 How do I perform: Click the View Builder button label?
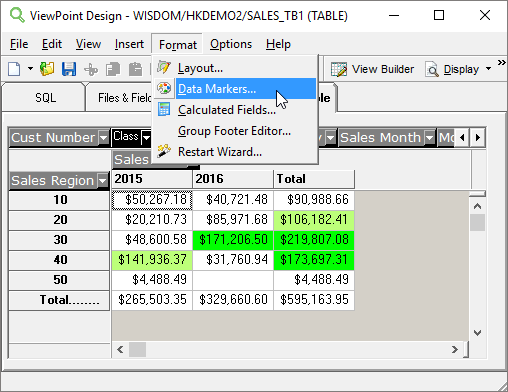(x=383, y=69)
